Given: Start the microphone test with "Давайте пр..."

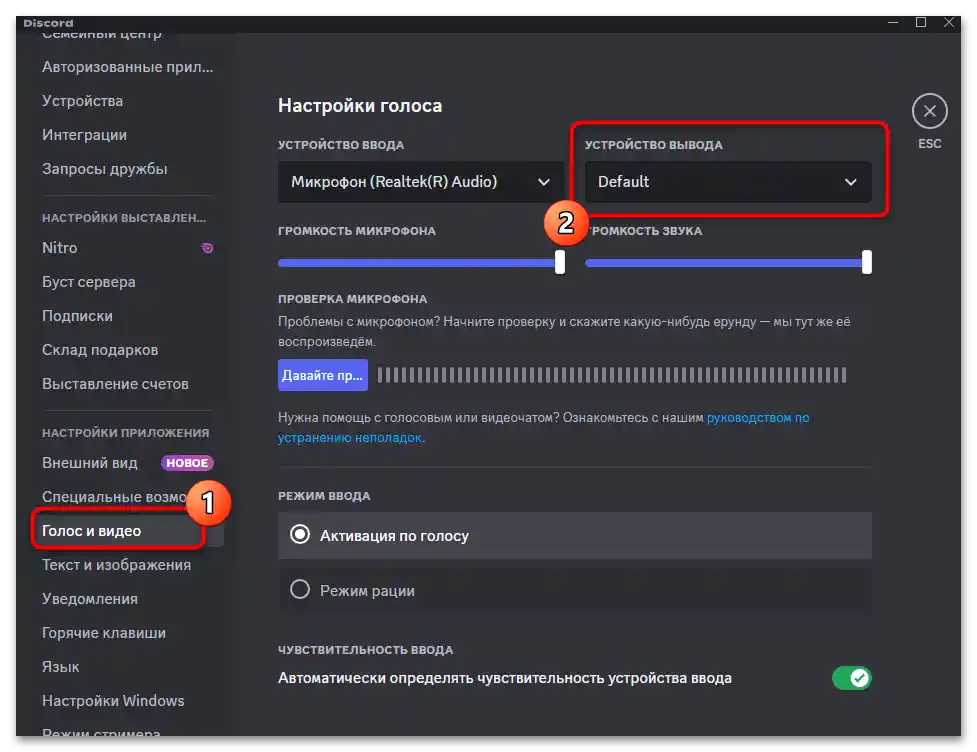Looking at the screenshot, I should pyautogui.click(x=323, y=373).
